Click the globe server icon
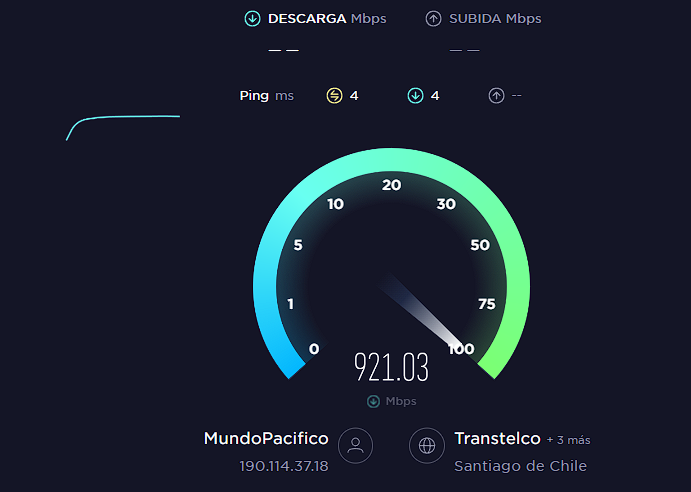The image size is (691, 492). coord(427,445)
